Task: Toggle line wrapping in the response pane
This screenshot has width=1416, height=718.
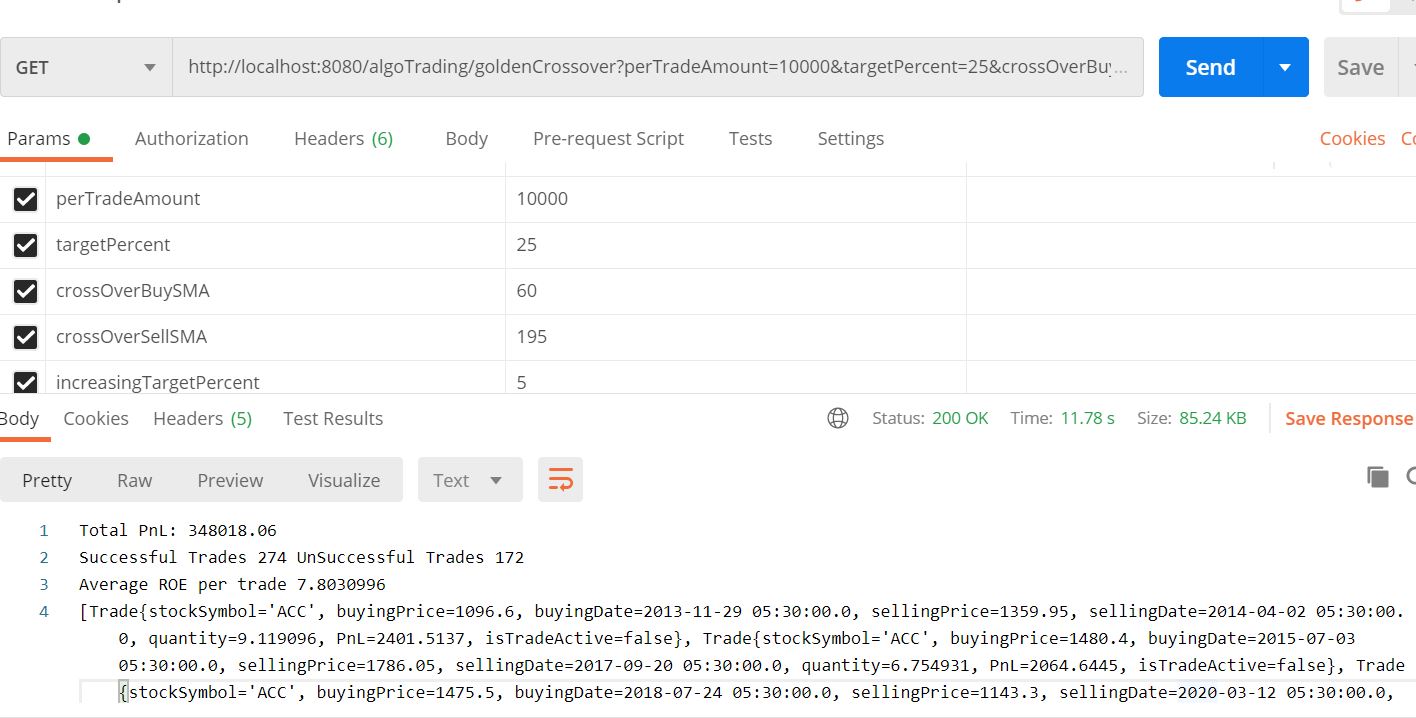Action: point(560,479)
